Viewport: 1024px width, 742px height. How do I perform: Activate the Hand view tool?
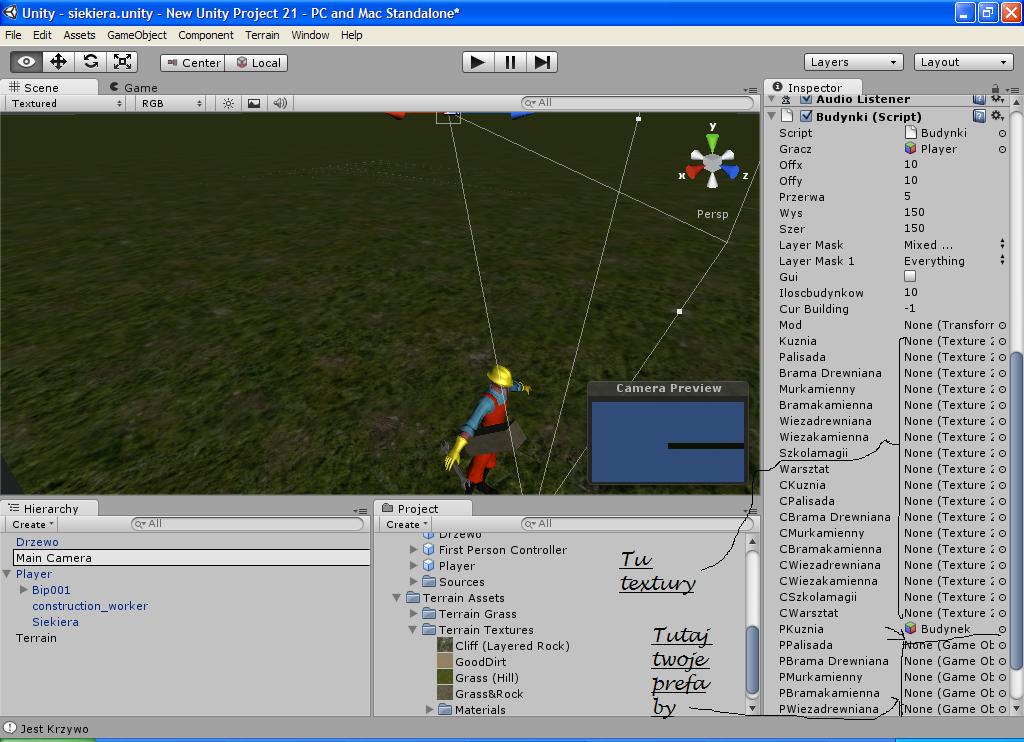click(27, 62)
